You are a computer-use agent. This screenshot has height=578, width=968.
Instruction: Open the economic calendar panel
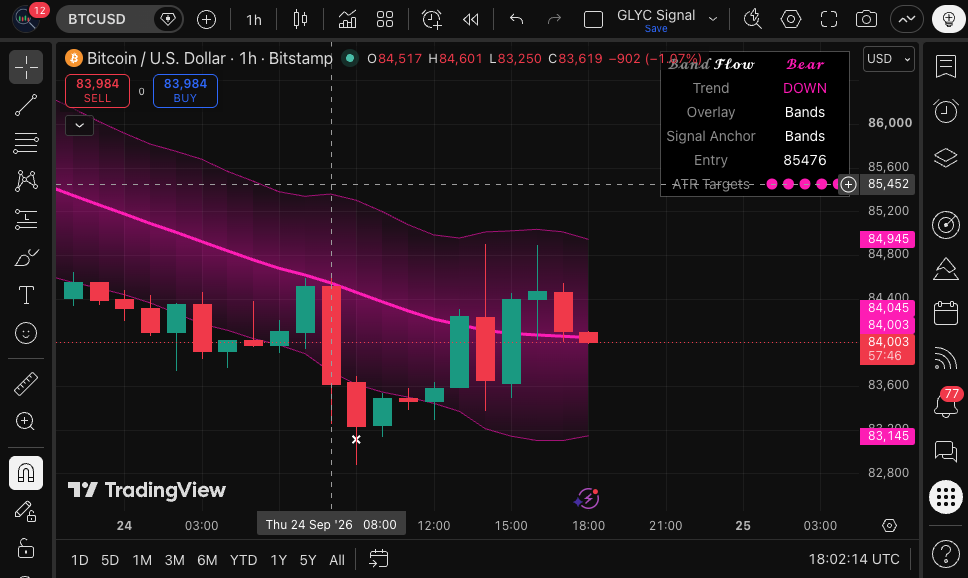click(x=946, y=313)
